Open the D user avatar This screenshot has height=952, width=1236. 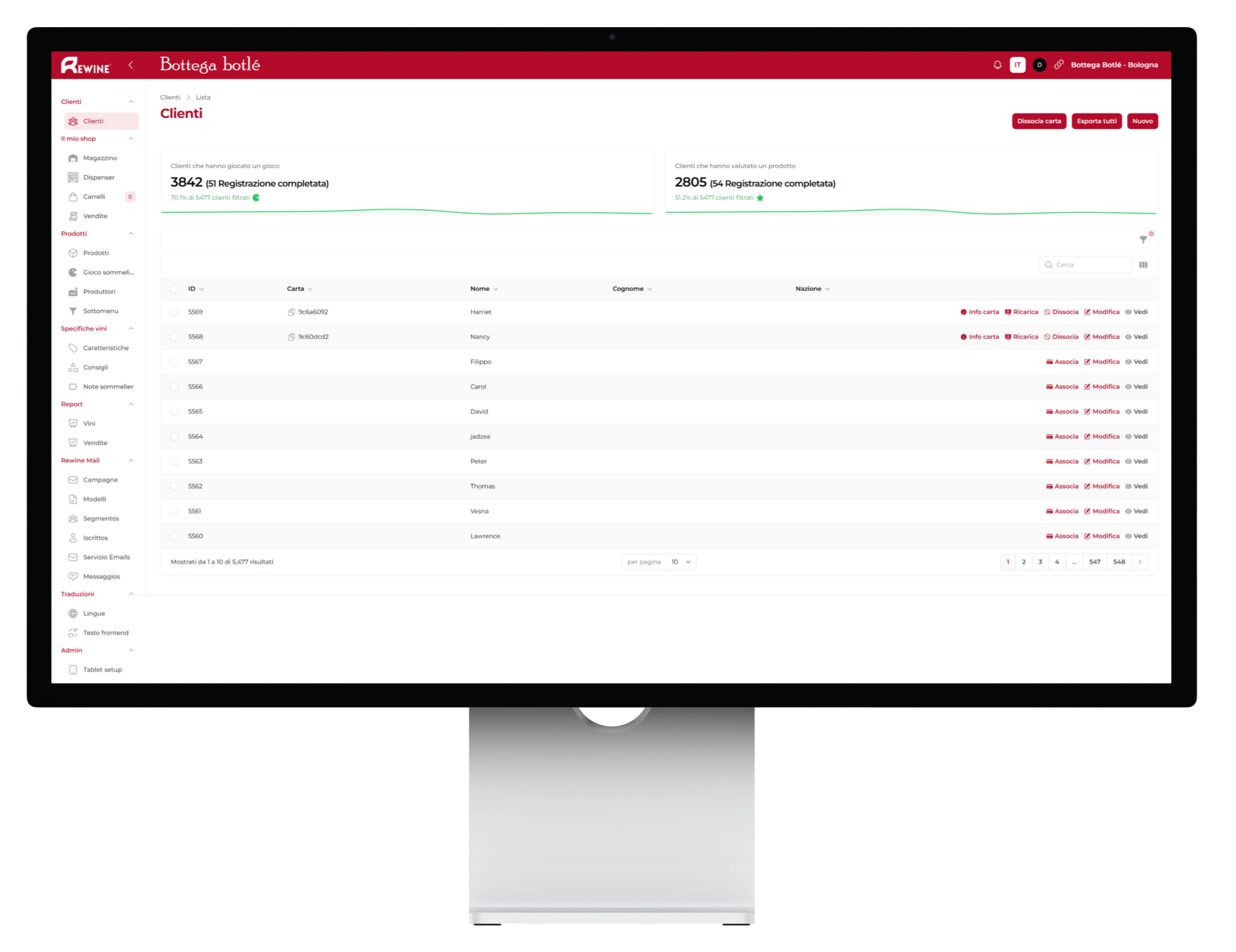tap(1039, 65)
